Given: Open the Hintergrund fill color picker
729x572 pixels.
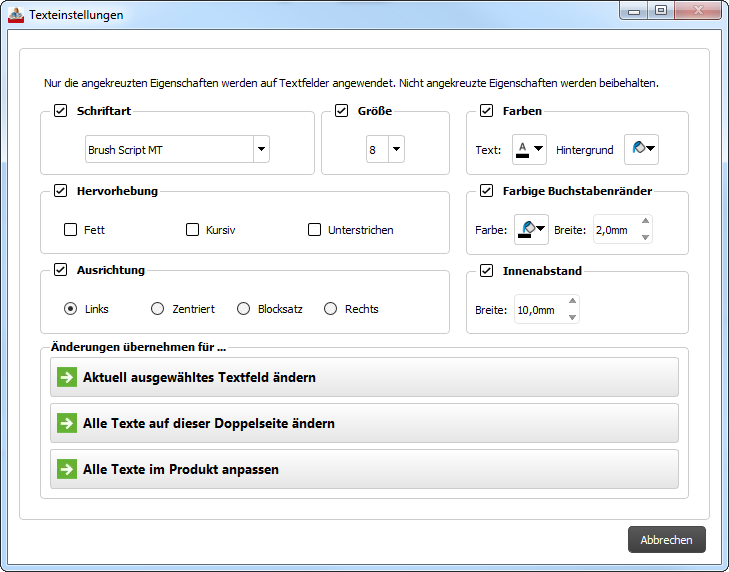Looking at the screenshot, I should 642,150.
